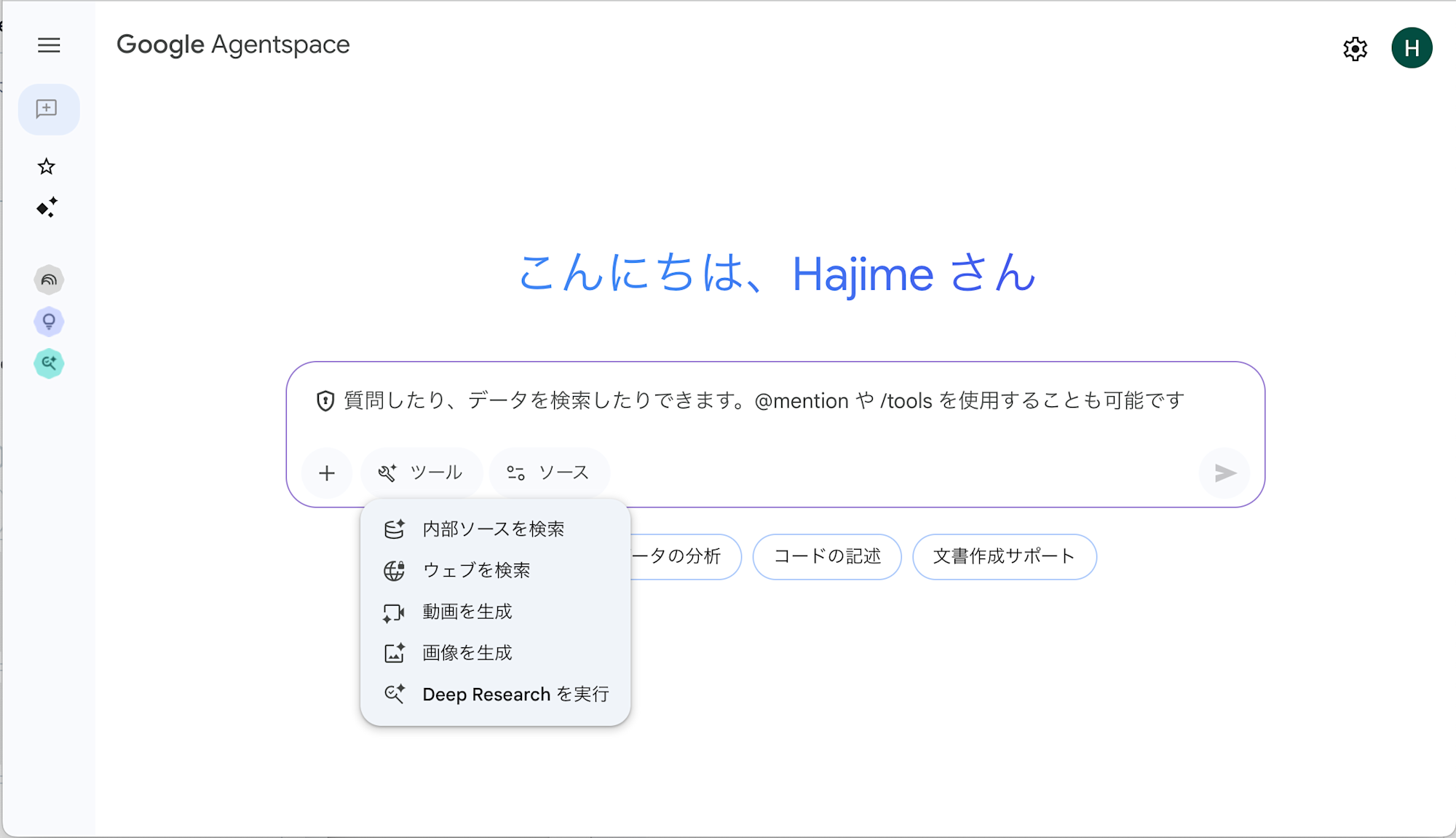Viewport: 1456px width, 838px height.
Task: Open the sparkle agents icon
Action: pos(47,207)
